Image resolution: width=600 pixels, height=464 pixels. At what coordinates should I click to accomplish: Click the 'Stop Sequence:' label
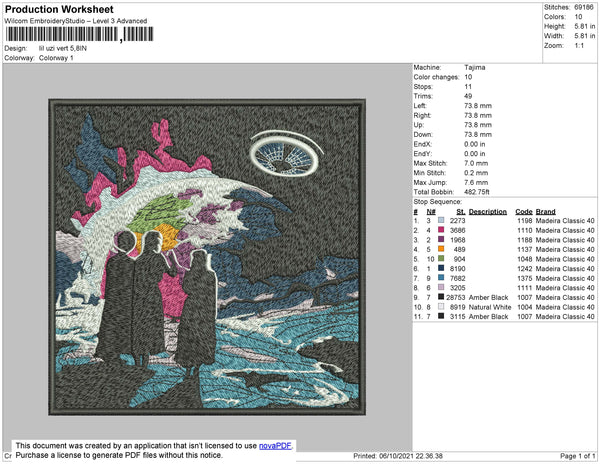click(438, 202)
